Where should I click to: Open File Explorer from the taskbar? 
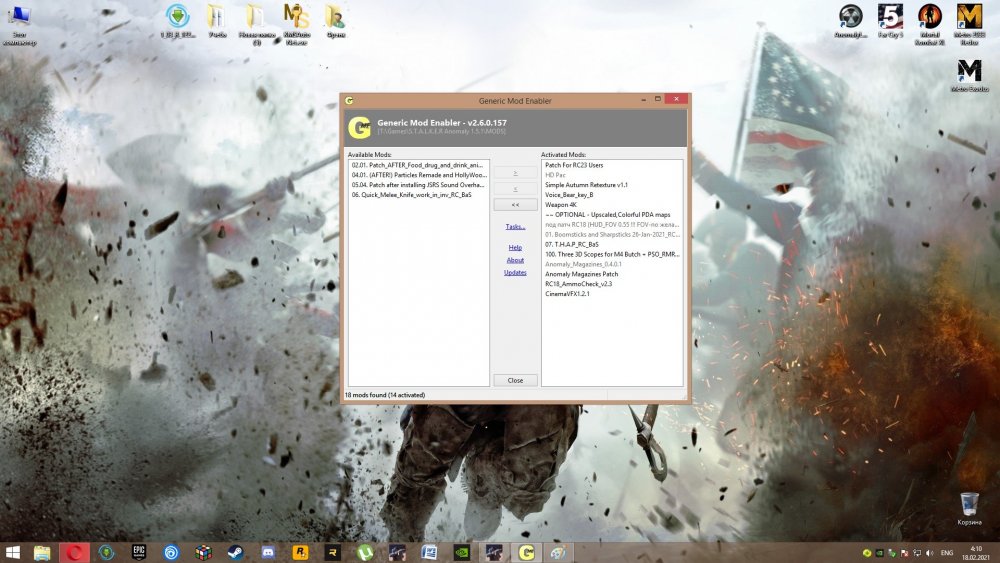coord(42,552)
